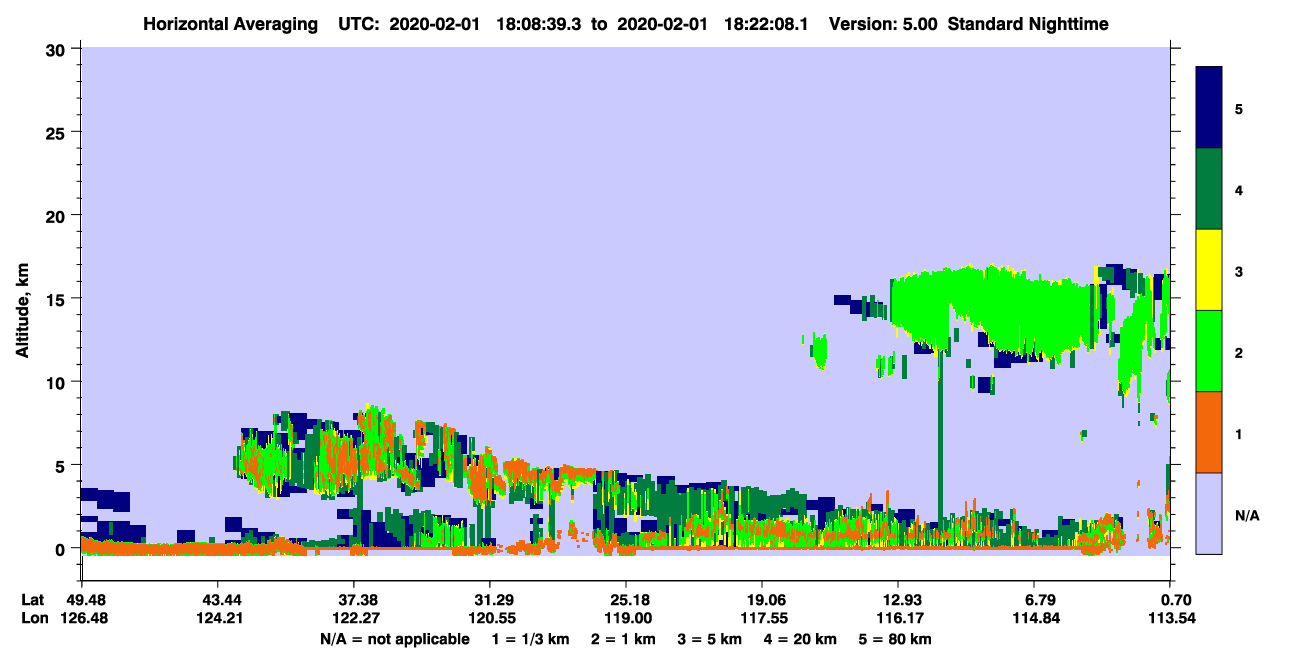Viewport: 1300px width, 667px height.
Task: Click the '2 = 1 km' legend entry
Action: pos(623,639)
